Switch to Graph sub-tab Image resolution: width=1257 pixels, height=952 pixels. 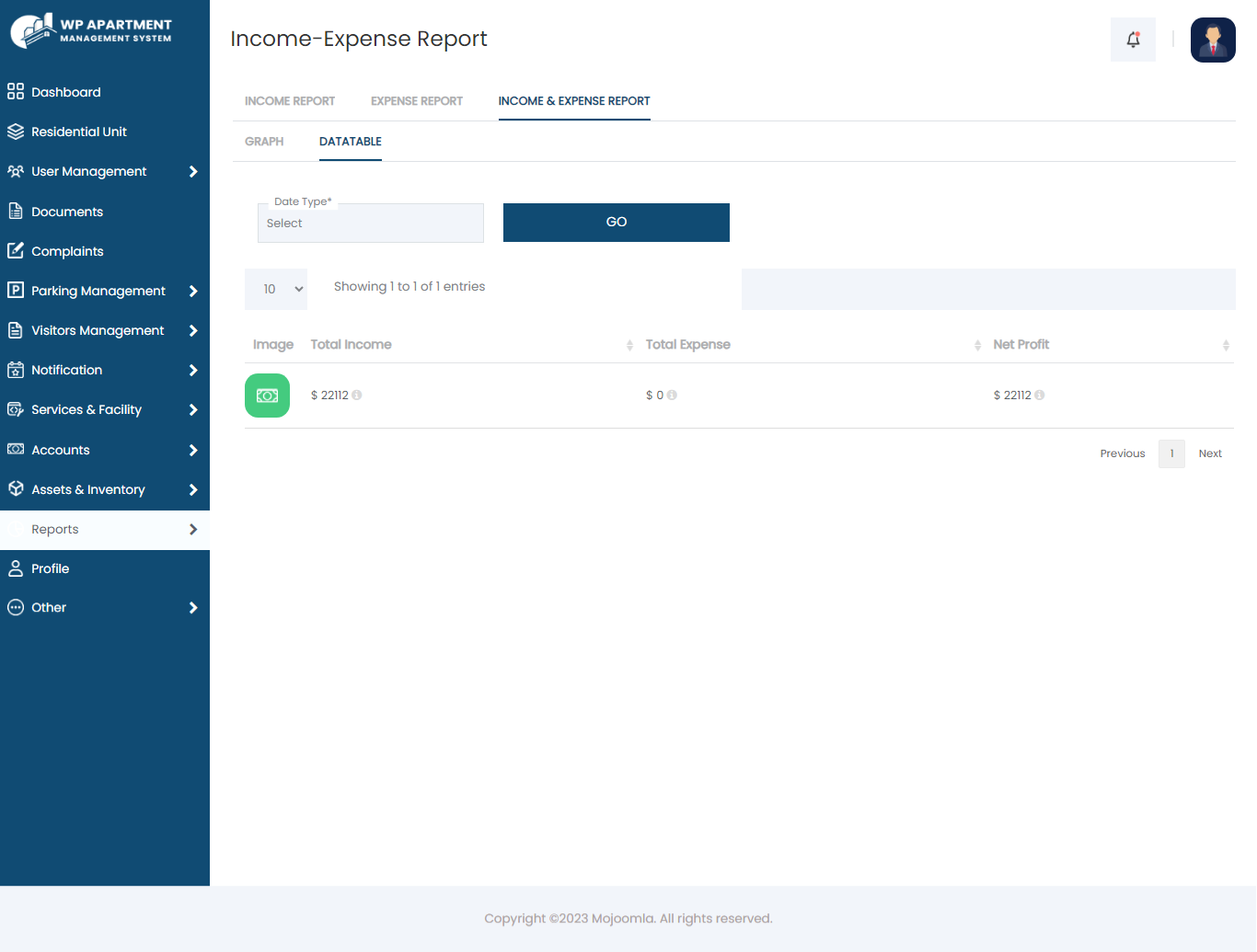click(x=264, y=142)
